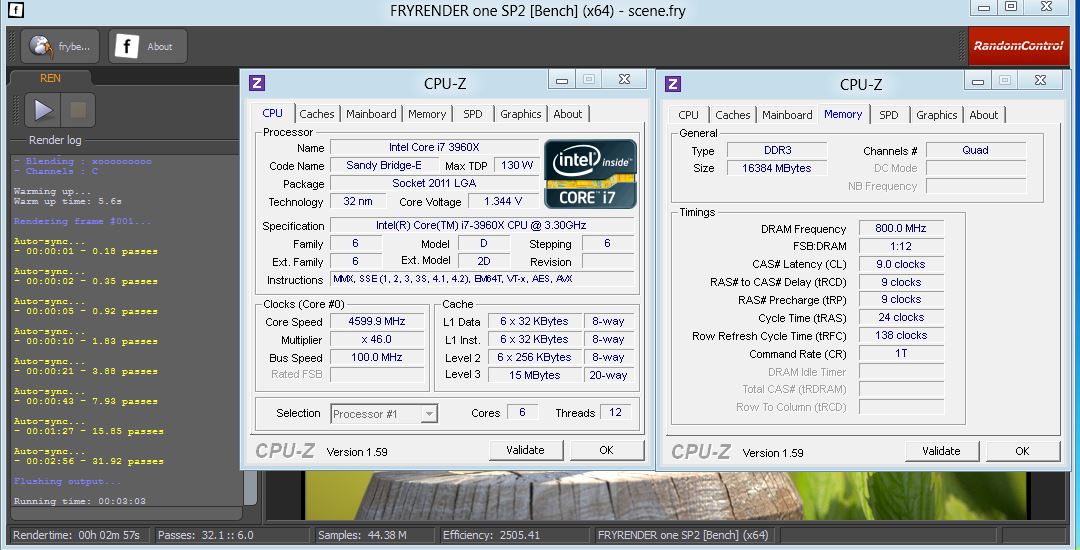Open the SPD tab in memory window
The image size is (1080, 550).
[888, 115]
